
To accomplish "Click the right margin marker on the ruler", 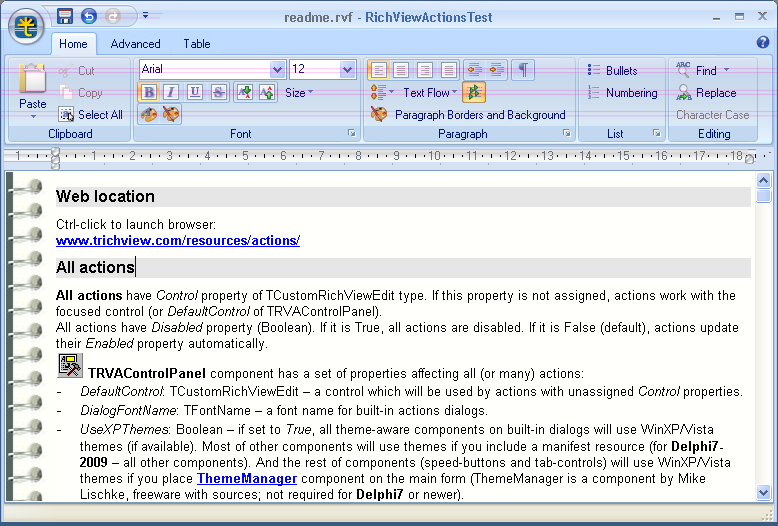I will (750, 158).
